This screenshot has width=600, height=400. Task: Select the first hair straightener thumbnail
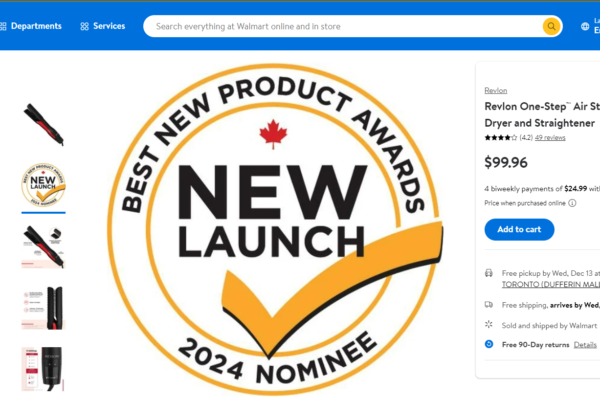pyautogui.click(x=43, y=123)
